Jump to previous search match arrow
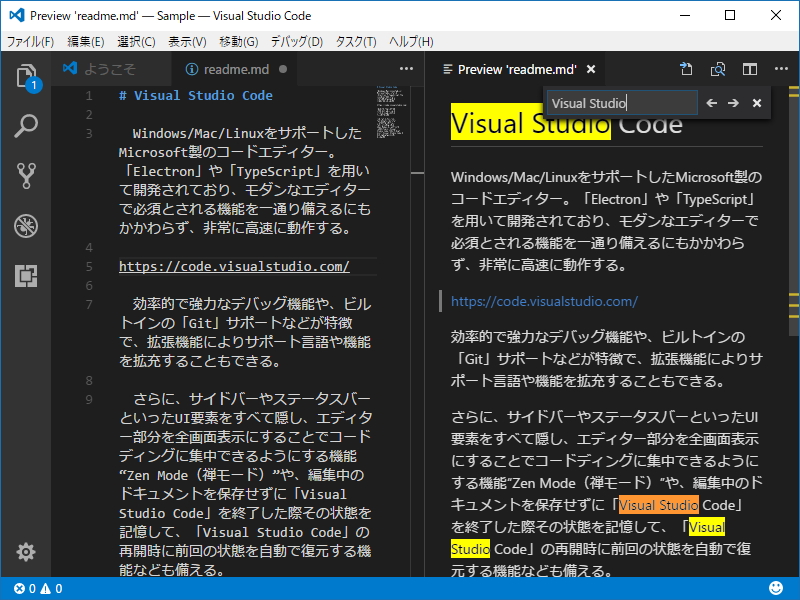The image size is (800, 600). (x=711, y=102)
